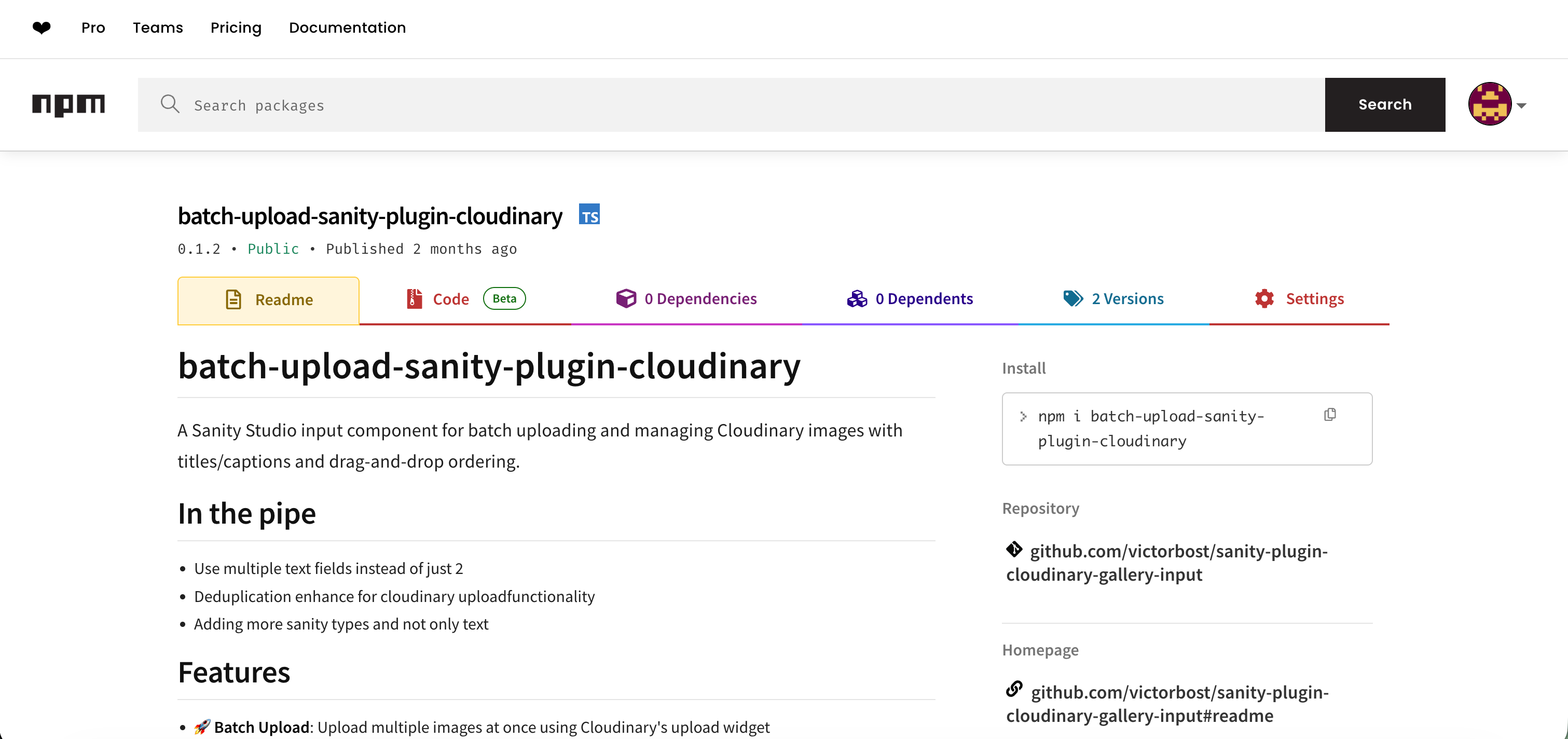Focus the Search packages input field
Image resolution: width=1568 pixels, height=739 pixels.
coord(731,105)
